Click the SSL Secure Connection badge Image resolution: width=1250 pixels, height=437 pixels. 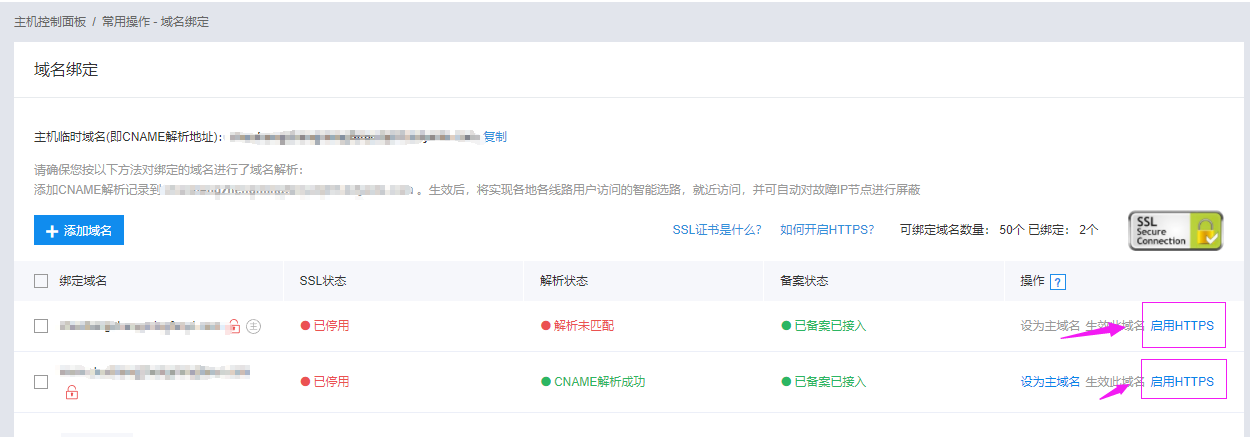(1175, 230)
